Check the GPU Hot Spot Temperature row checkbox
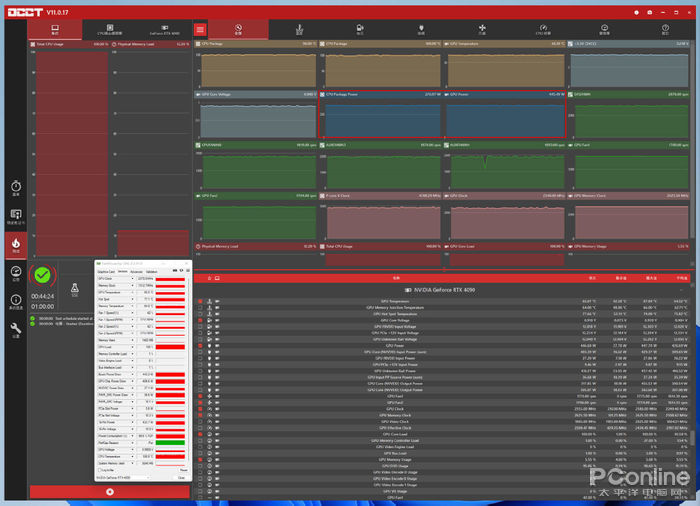The image size is (700, 506). (x=200, y=314)
